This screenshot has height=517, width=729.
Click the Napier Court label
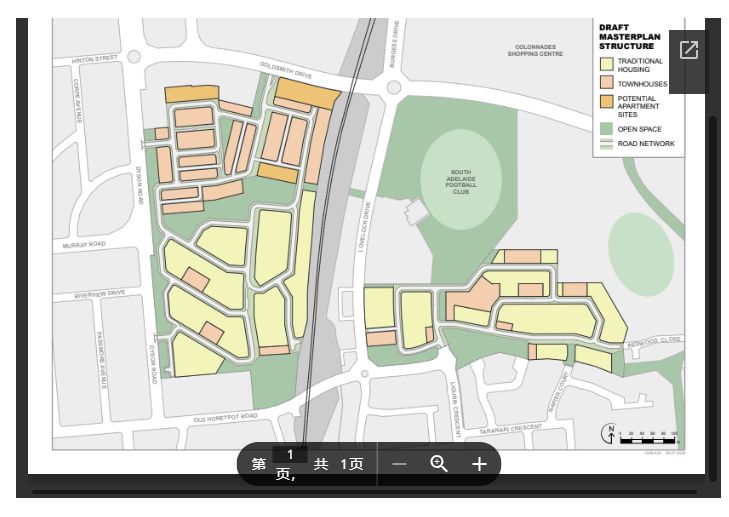point(558,392)
